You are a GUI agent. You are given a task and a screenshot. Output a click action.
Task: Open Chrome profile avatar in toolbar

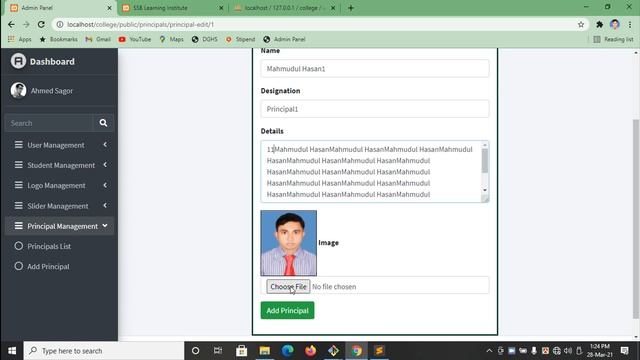click(615, 24)
